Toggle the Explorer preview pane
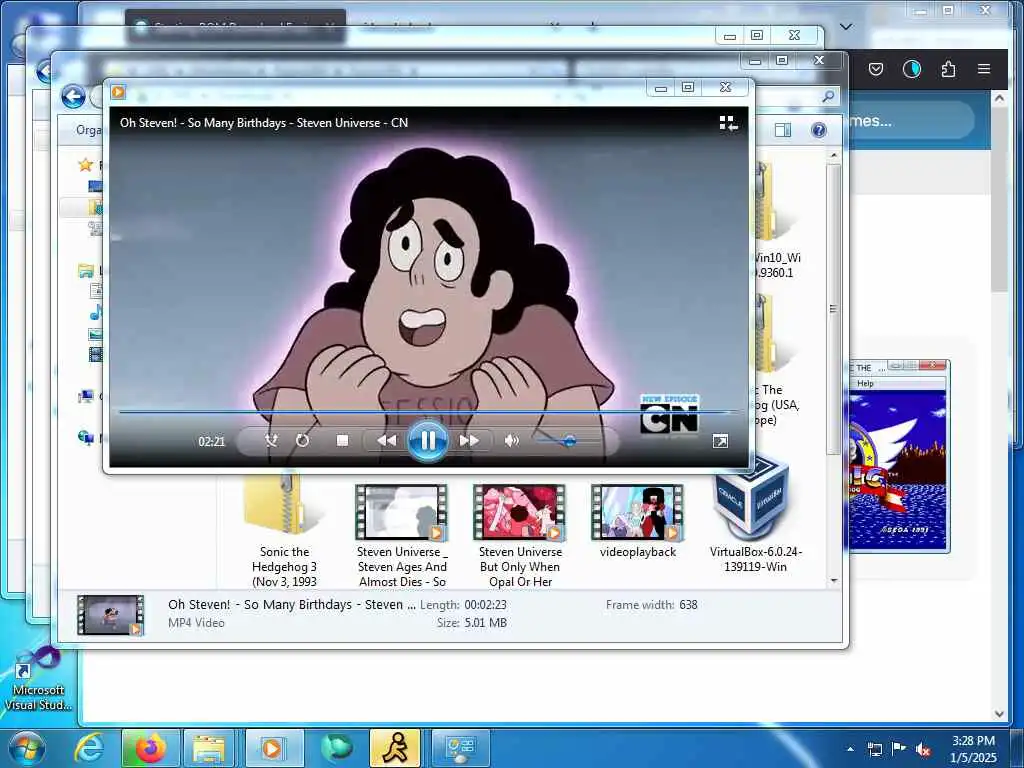Screen dimensions: 1024x768 click(x=782, y=130)
